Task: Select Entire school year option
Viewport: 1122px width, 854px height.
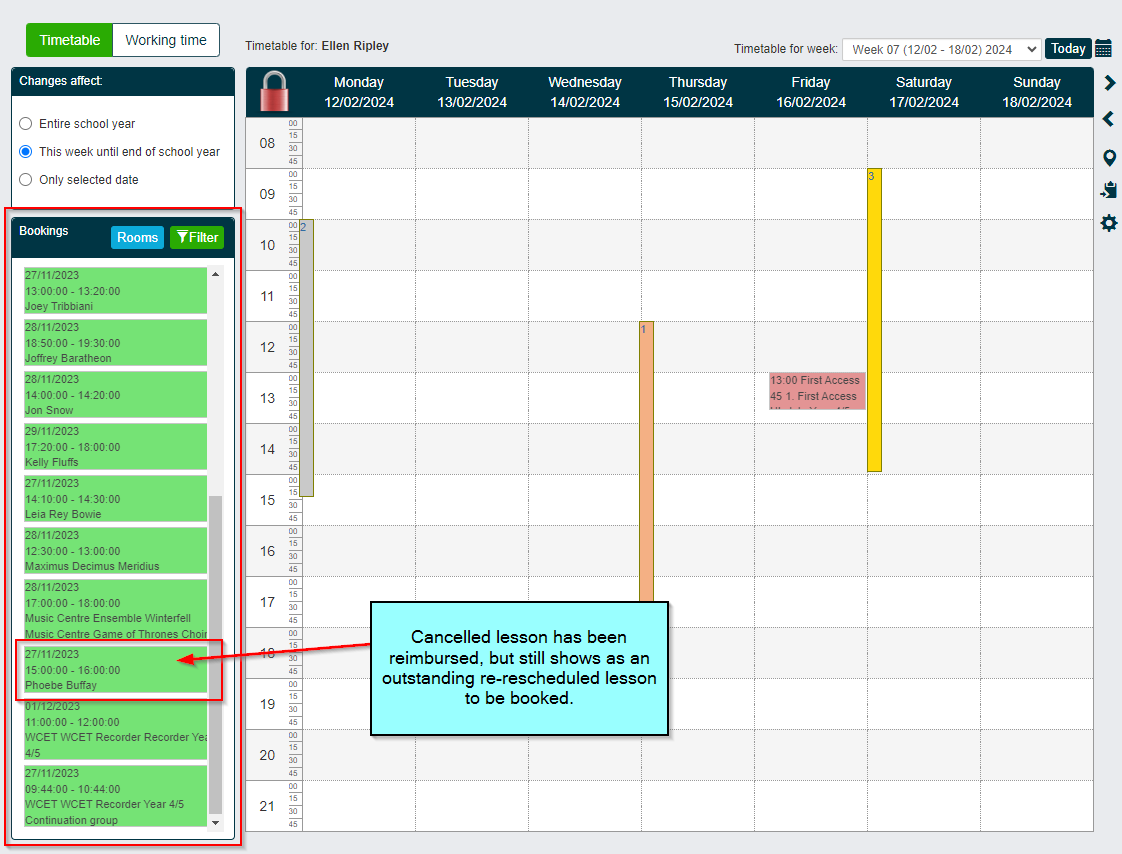Action: (26, 124)
